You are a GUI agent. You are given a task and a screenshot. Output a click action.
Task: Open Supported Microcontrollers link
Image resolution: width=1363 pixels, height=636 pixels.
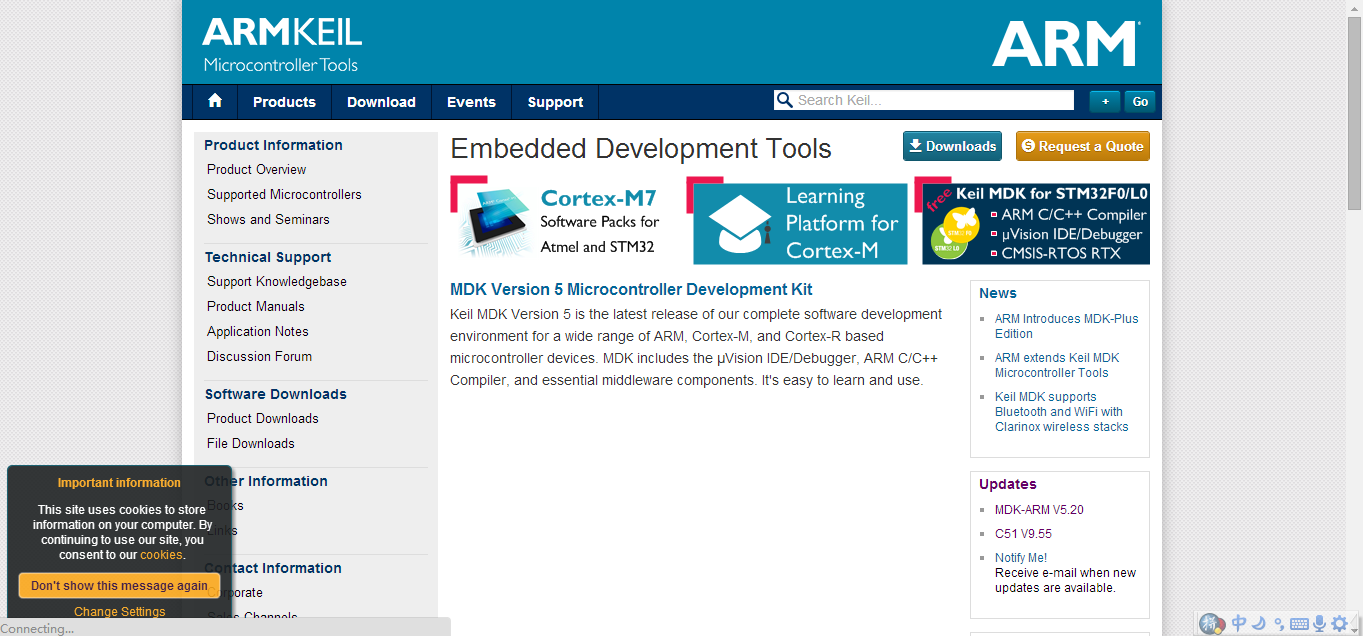(284, 195)
